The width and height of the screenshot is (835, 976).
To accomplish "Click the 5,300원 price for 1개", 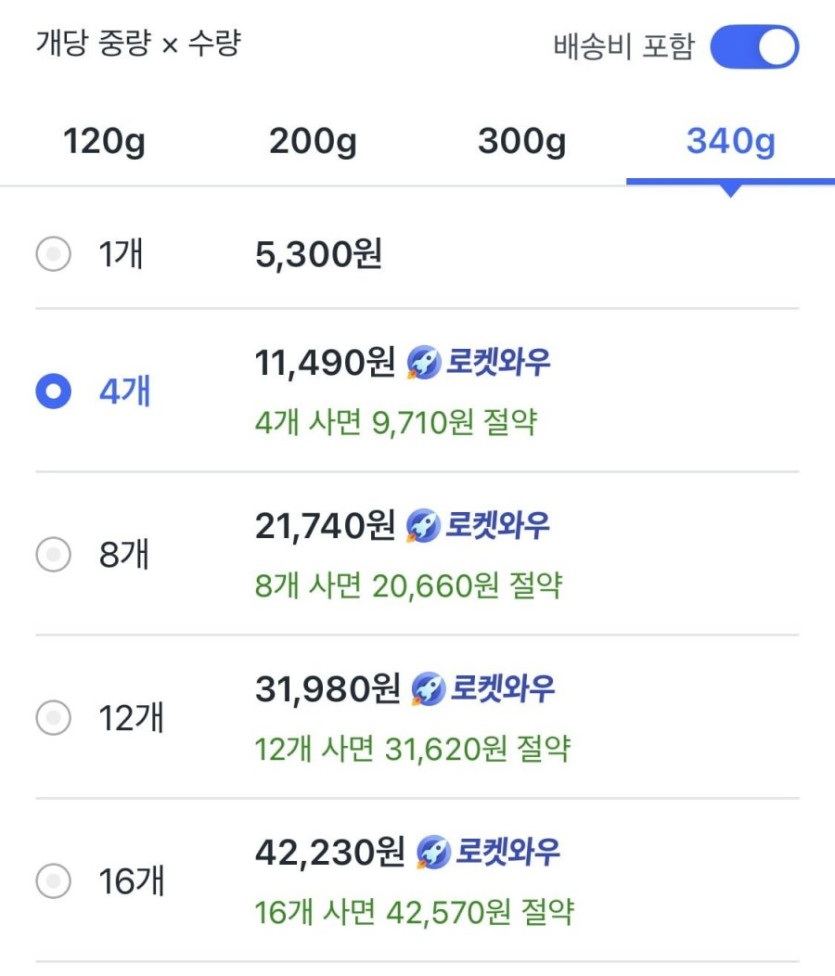I will tap(318, 255).
